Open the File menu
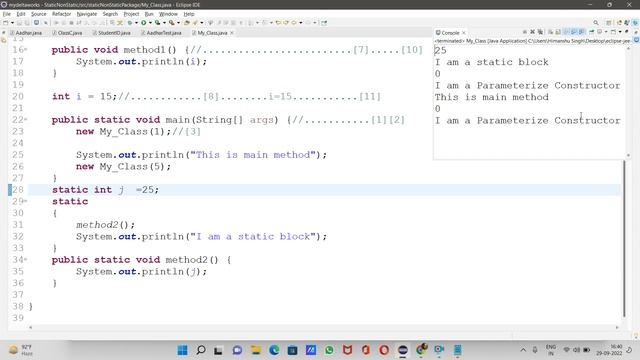 [7, 14]
